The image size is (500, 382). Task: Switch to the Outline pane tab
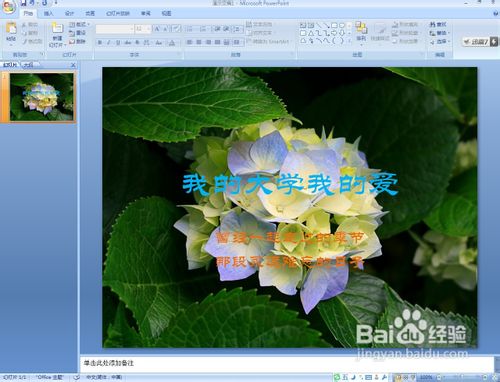point(29,65)
